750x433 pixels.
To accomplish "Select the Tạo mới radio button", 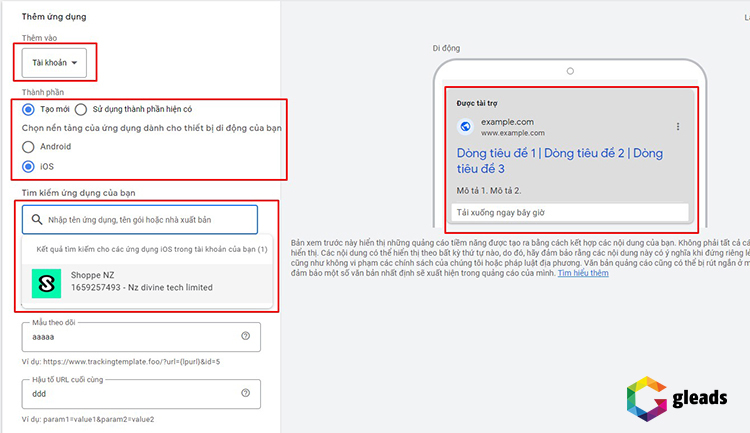I will click(29, 109).
